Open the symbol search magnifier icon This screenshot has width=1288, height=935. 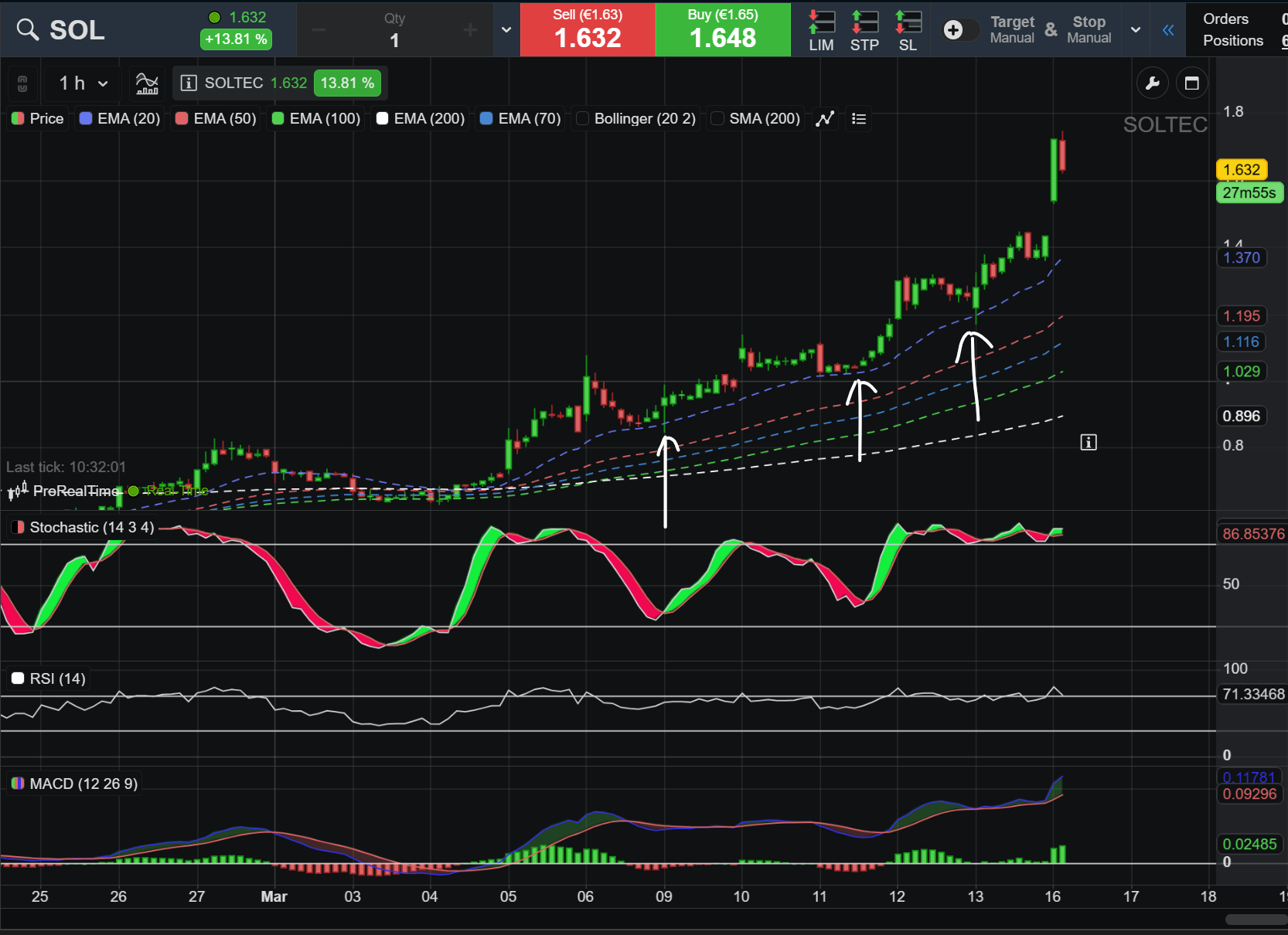pos(28,30)
